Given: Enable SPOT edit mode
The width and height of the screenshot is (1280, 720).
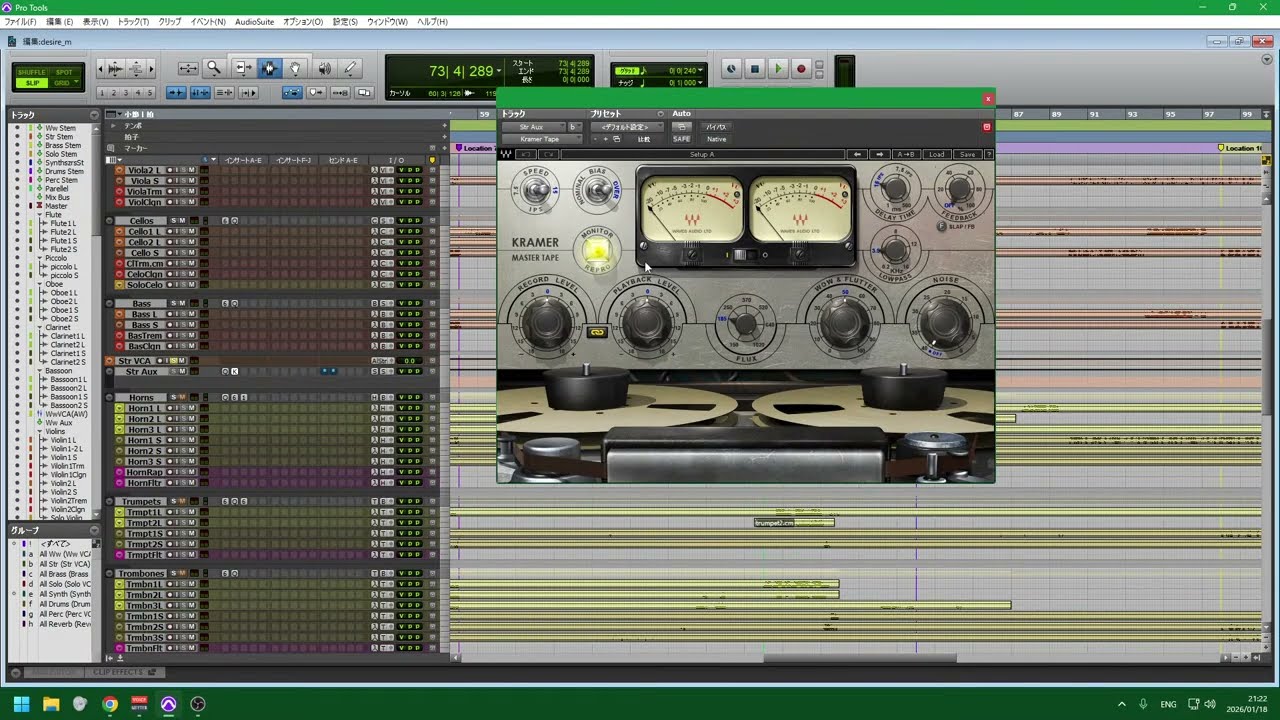Looking at the screenshot, I should tap(64, 72).
